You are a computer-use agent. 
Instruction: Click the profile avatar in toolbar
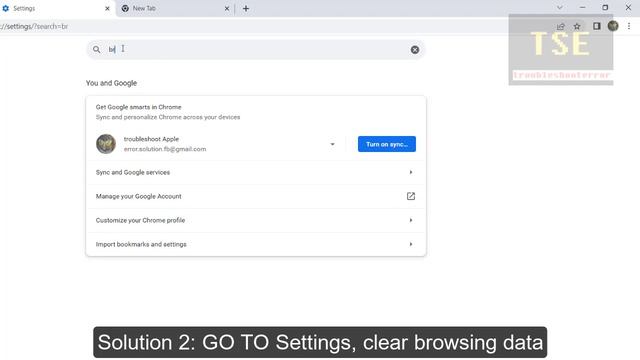click(x=613, y=26)
